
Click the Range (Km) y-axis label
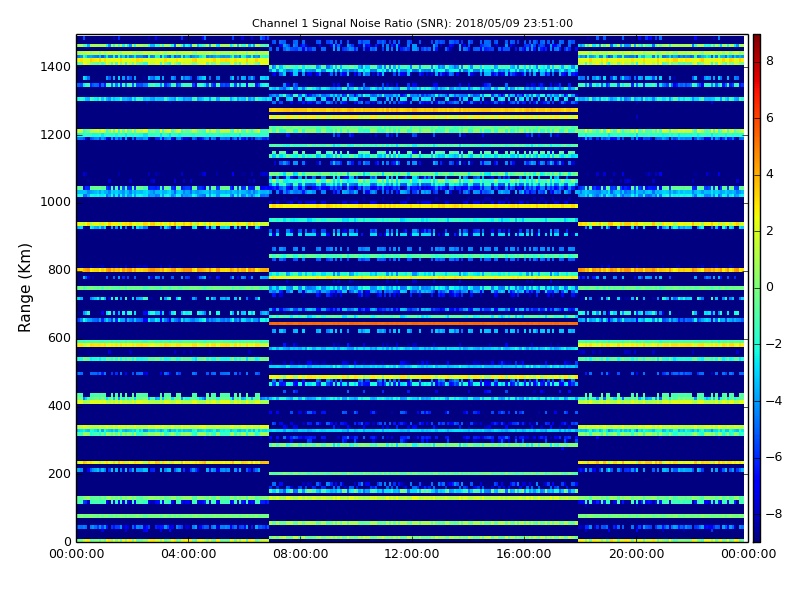point(24,288)
